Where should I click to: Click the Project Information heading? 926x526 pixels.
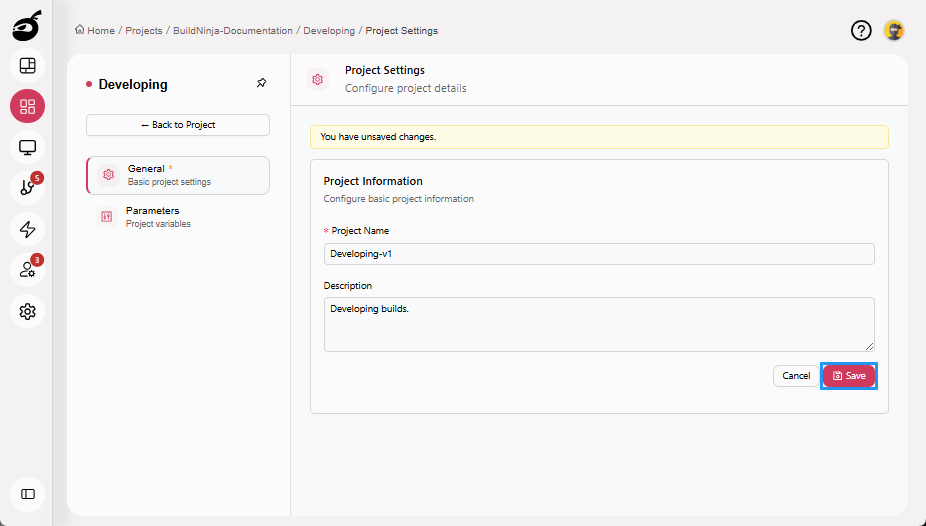point(373,181)
